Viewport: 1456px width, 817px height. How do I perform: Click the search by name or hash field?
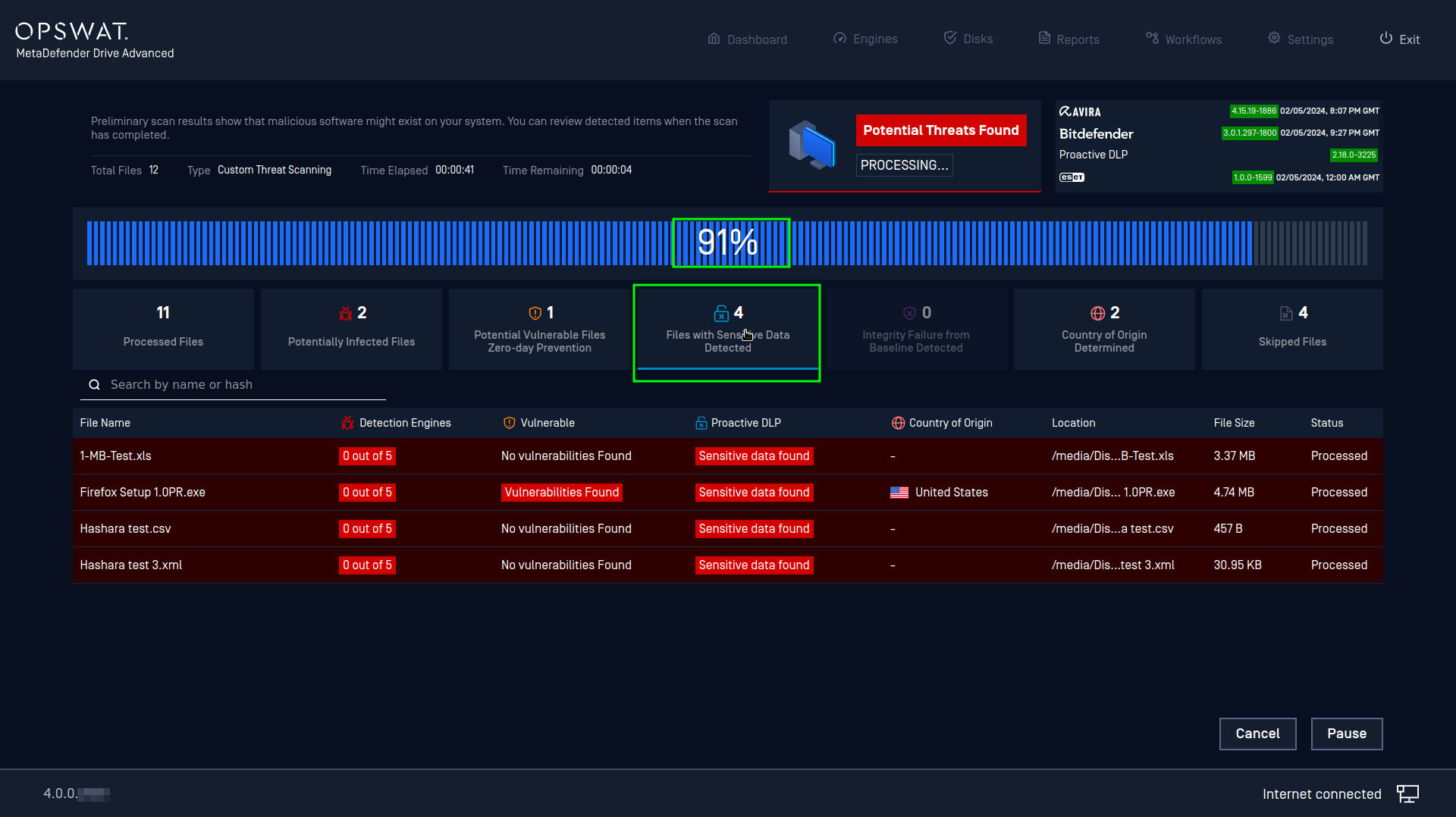(233, 385)
